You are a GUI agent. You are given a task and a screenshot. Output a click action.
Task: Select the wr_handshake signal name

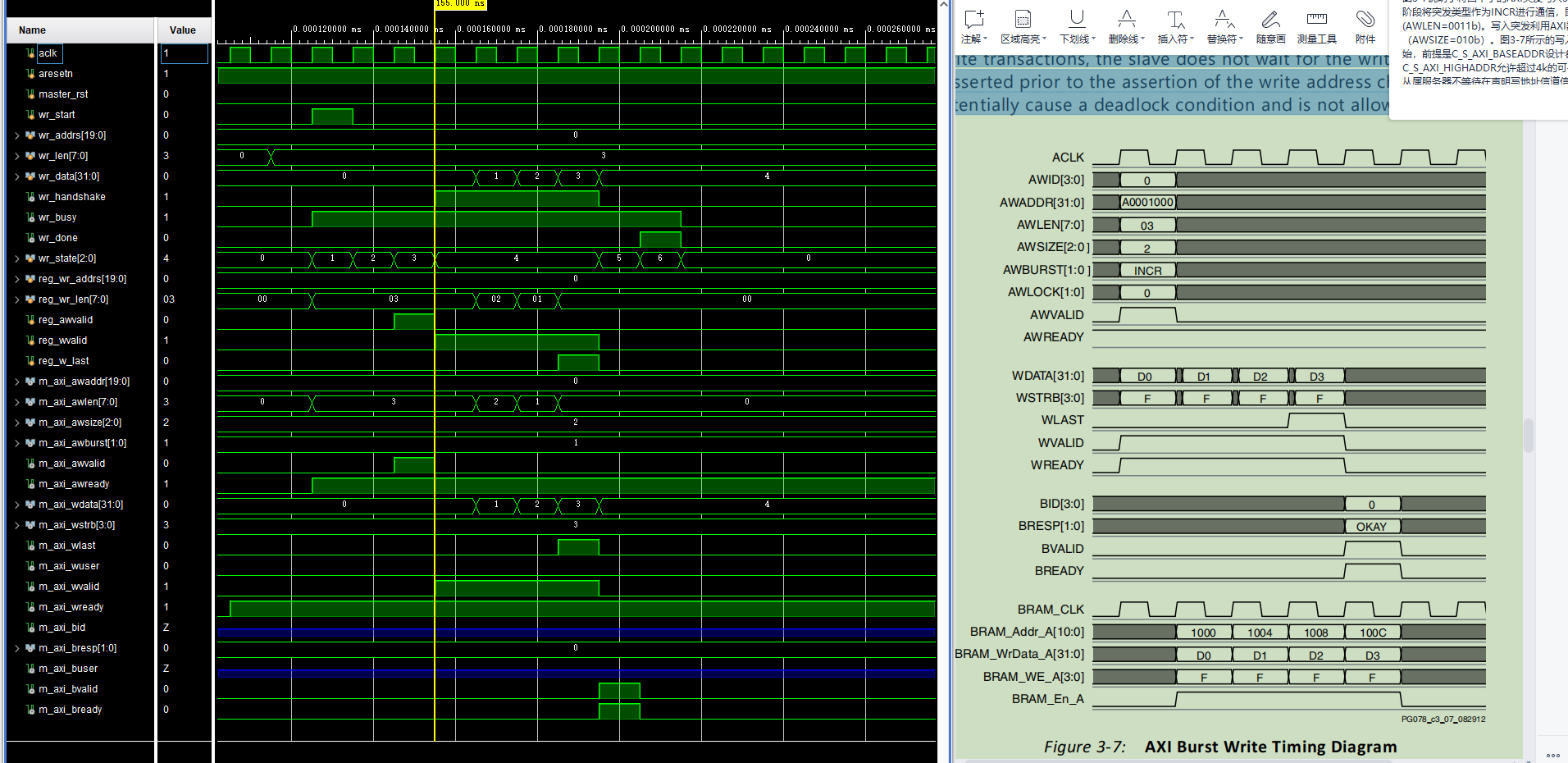[x=73, y=196]
